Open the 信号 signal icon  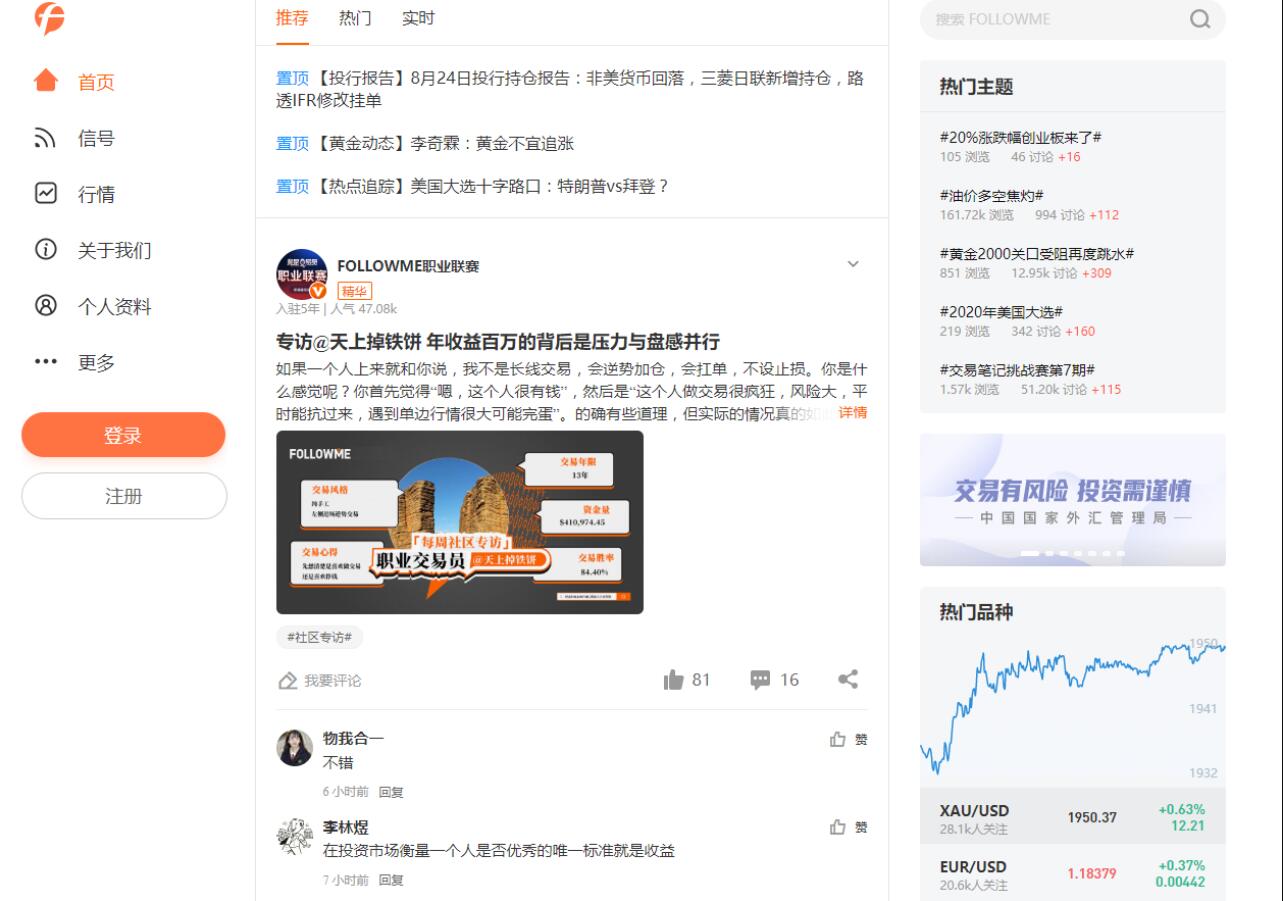[46, 138]
